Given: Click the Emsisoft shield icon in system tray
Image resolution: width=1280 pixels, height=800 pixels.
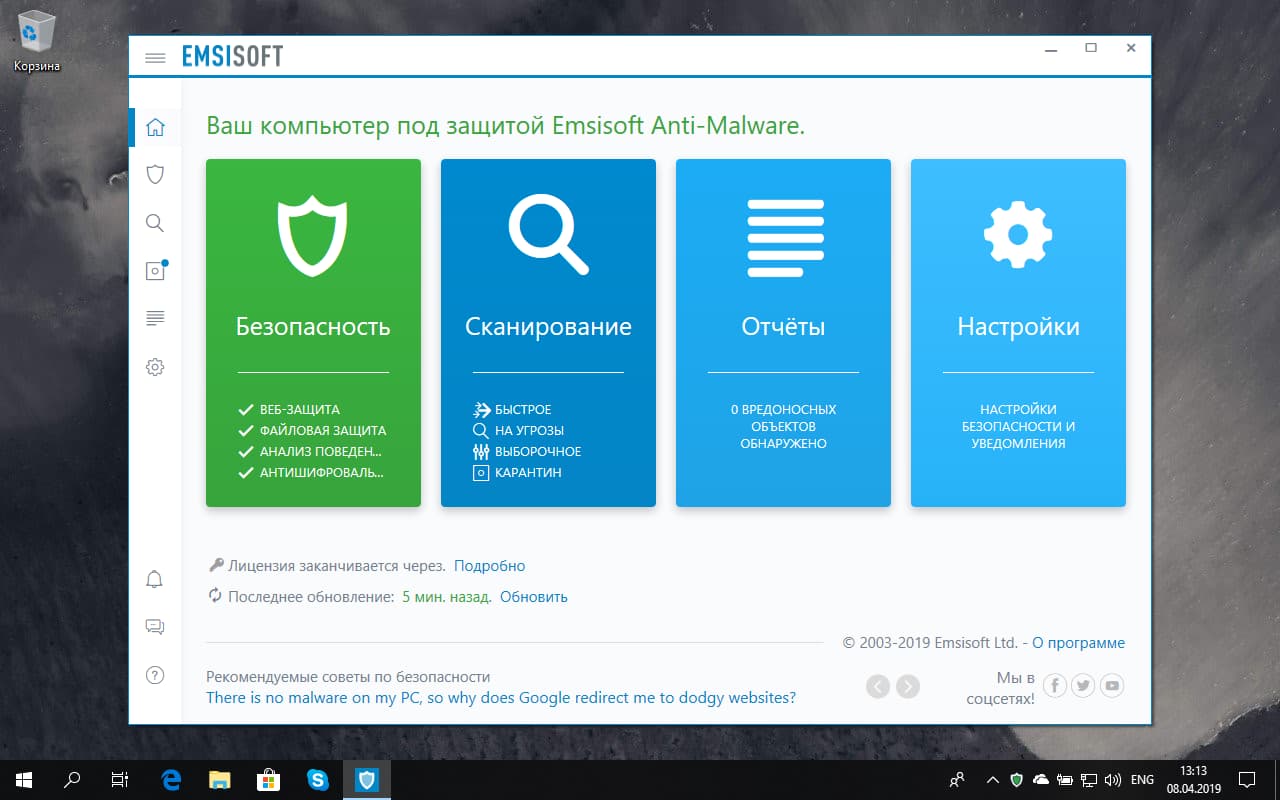Looking at the screenshot, I should 1018,780.
